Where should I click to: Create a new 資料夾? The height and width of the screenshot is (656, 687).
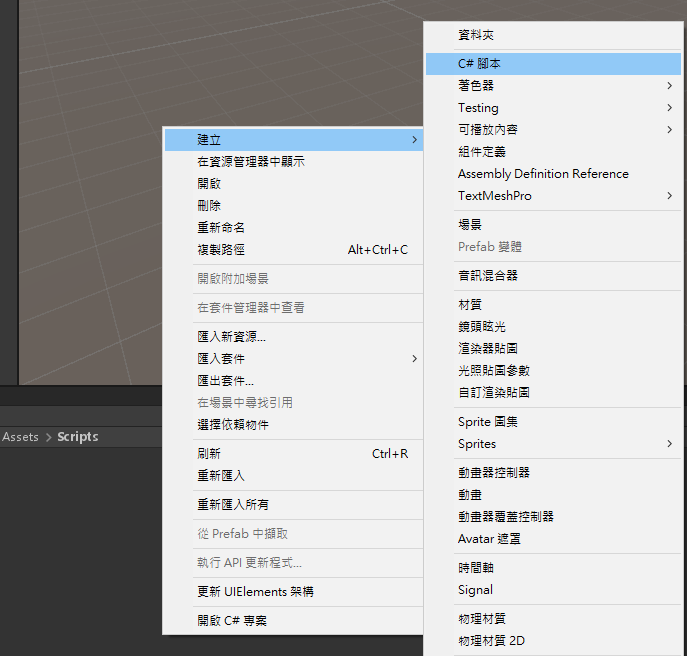pos(476,35)
